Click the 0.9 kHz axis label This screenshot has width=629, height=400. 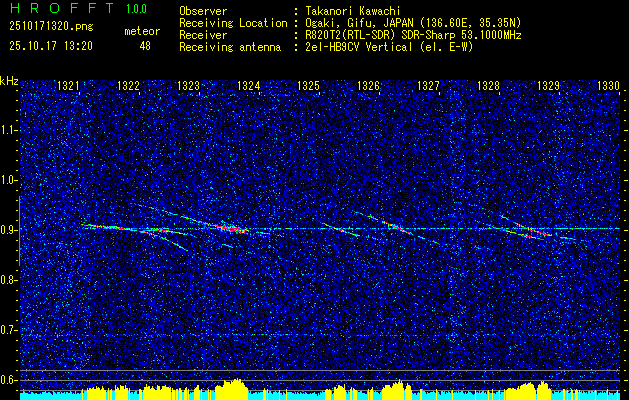tap(8, 230)
